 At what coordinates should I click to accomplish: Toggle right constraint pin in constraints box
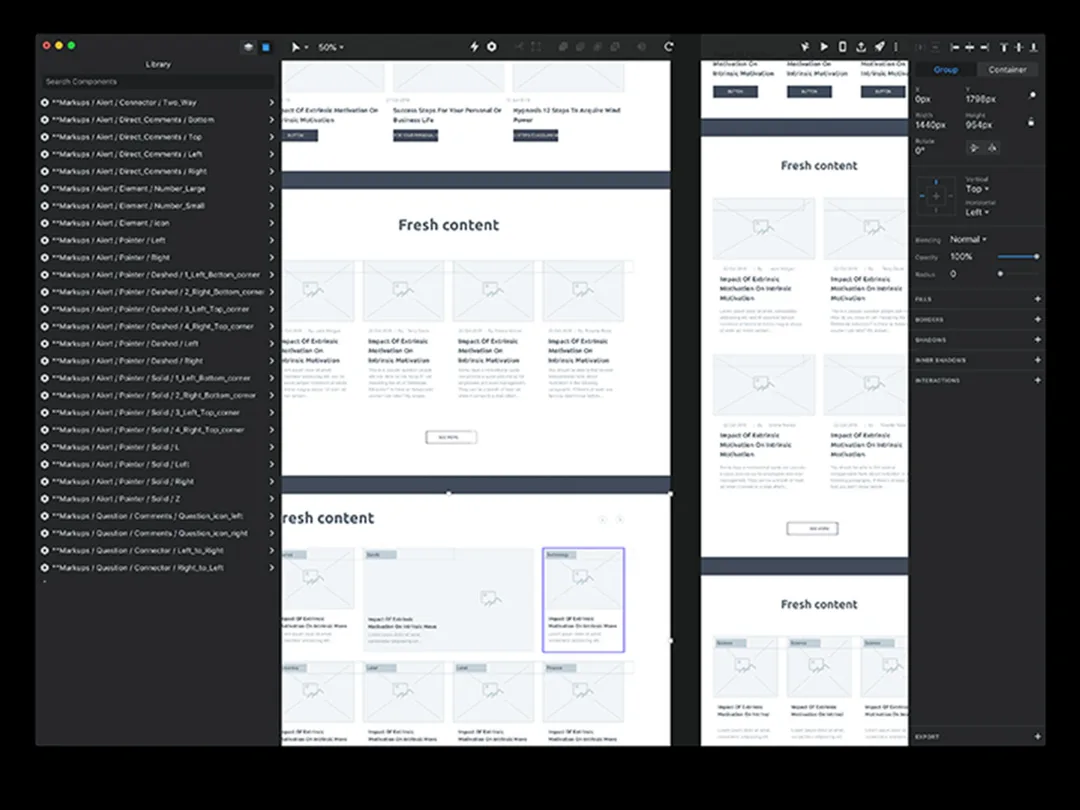click(950, 196)
